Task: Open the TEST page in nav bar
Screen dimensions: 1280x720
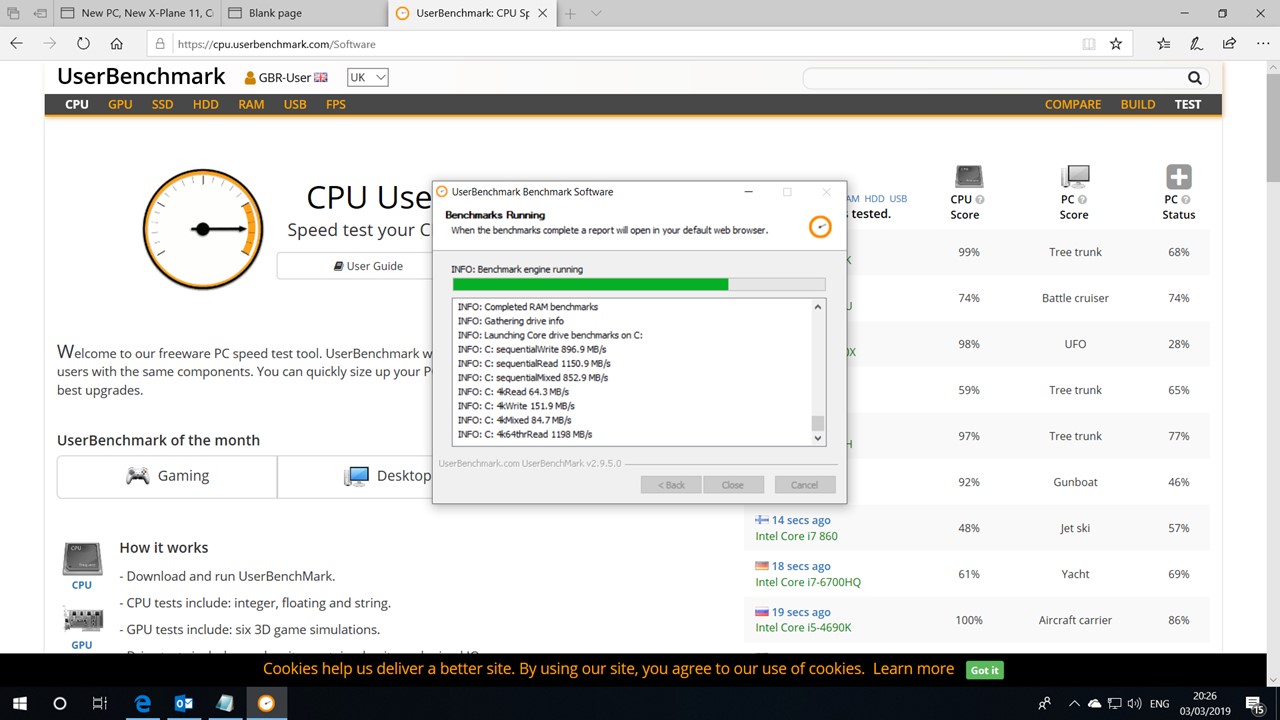Action: point(1188,104)
